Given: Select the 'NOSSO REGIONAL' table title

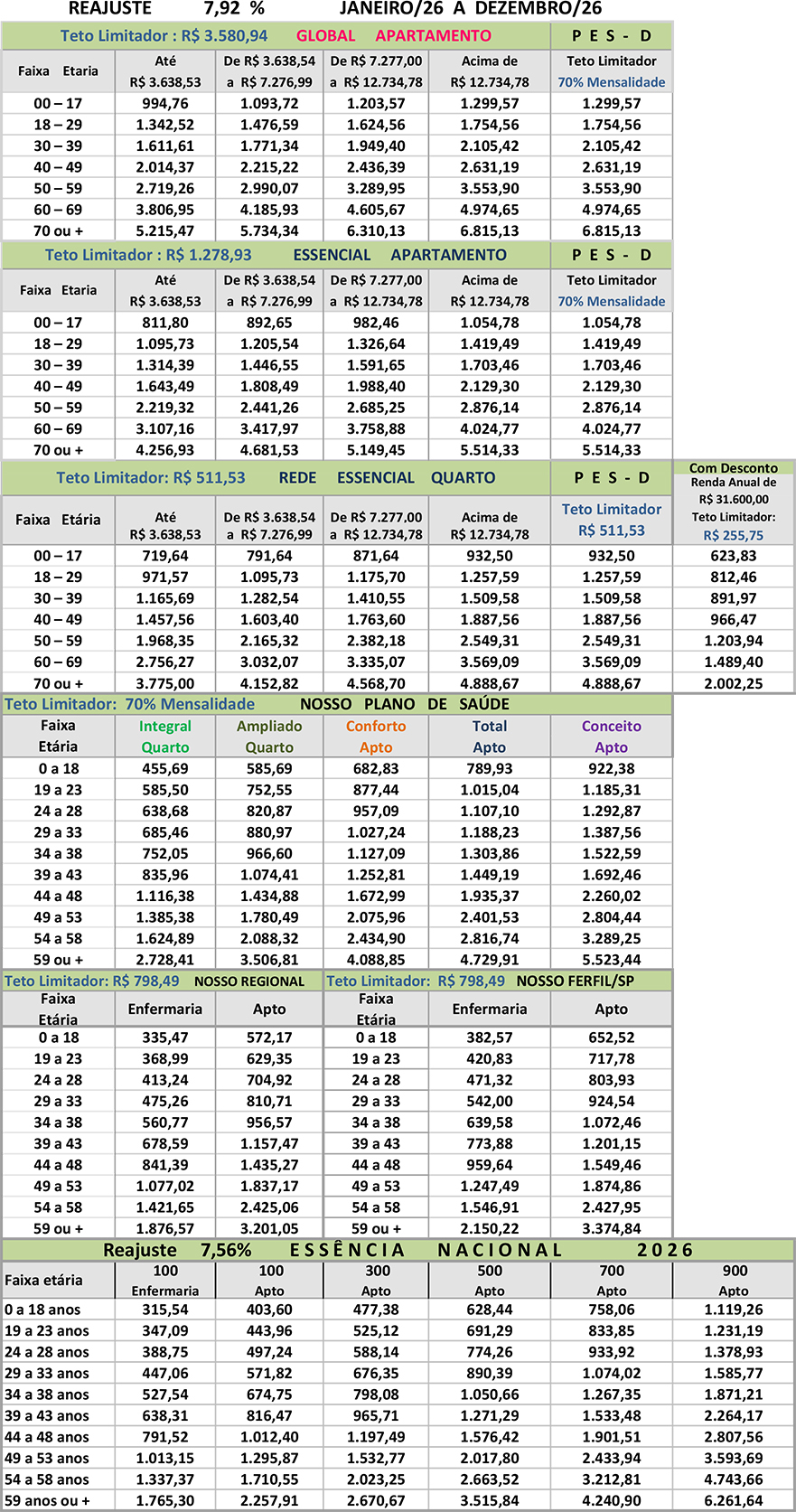Looking at the screenshot, I should (x=249, y=981).
